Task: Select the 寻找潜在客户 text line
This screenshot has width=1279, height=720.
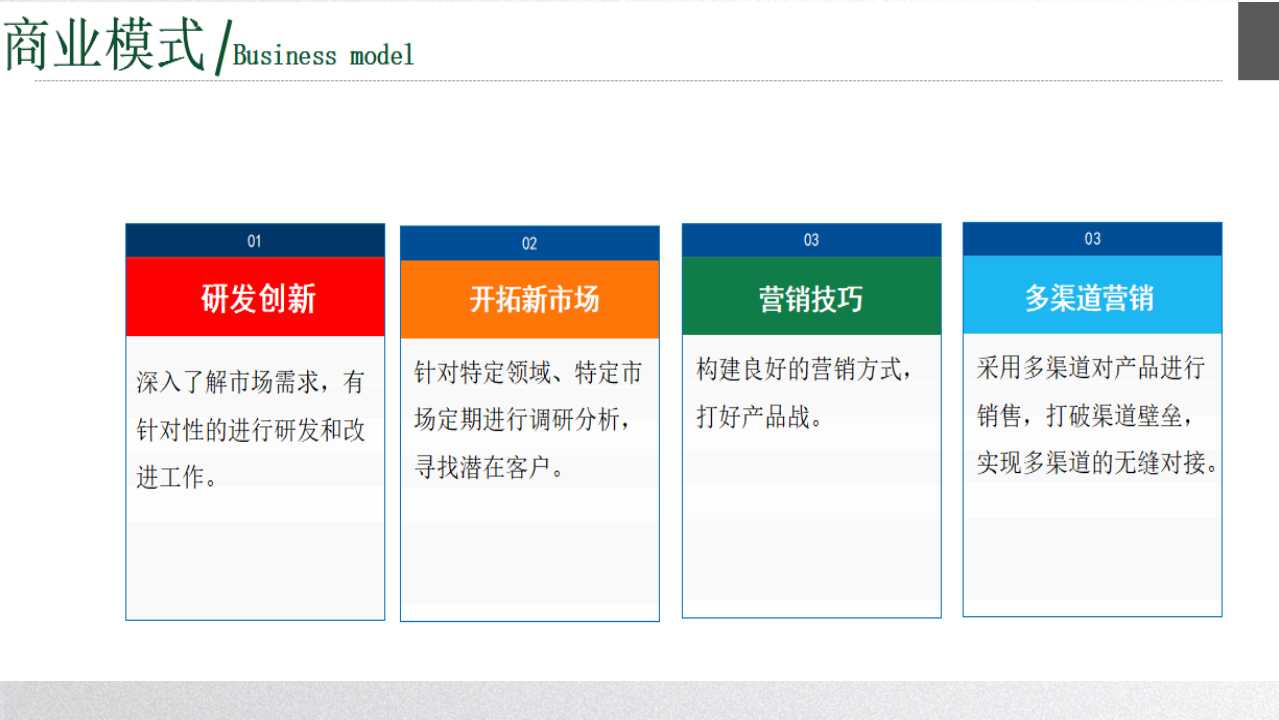Action: coord(490,467)
